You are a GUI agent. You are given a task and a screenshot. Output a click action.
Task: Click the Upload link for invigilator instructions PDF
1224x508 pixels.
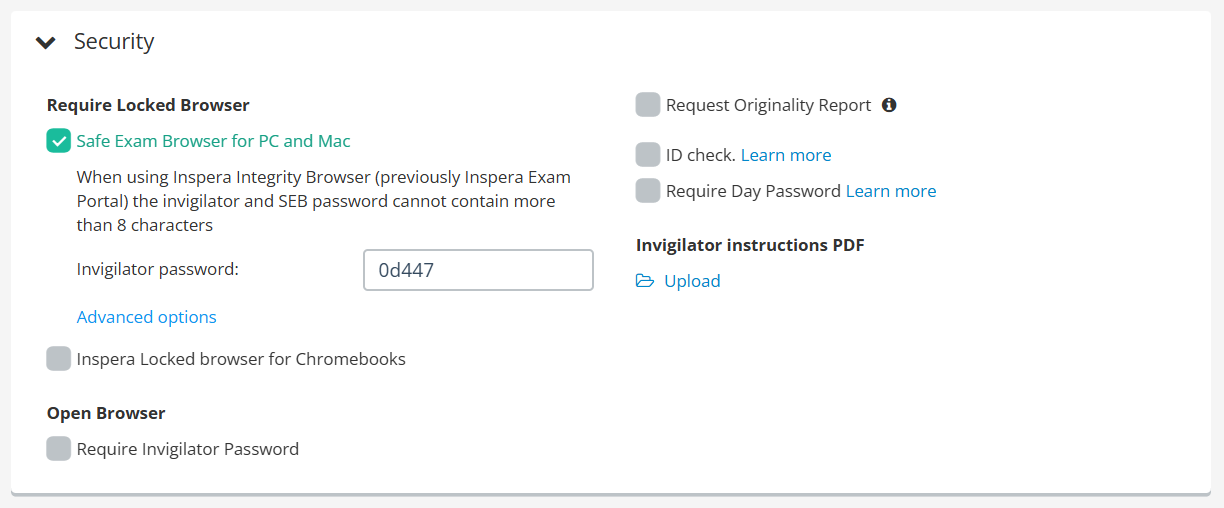pyautogui.click(x=692, y=281)
